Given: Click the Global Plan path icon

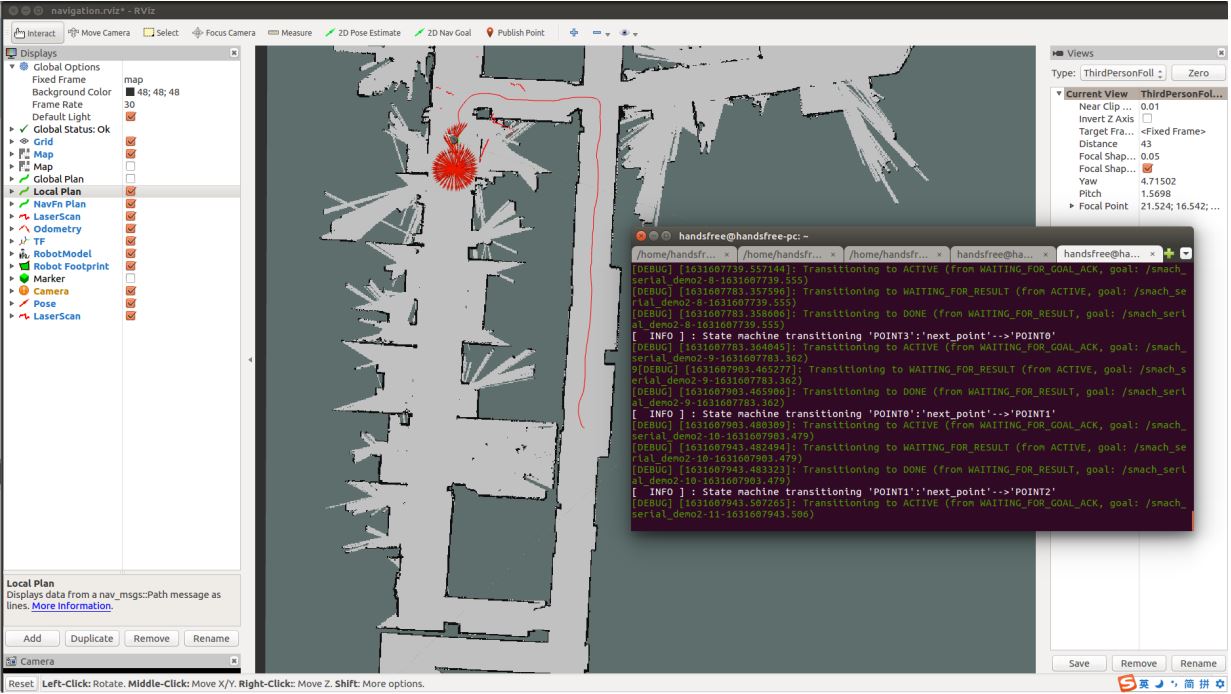Looking at the screenshot, I should tap(24, 179).
